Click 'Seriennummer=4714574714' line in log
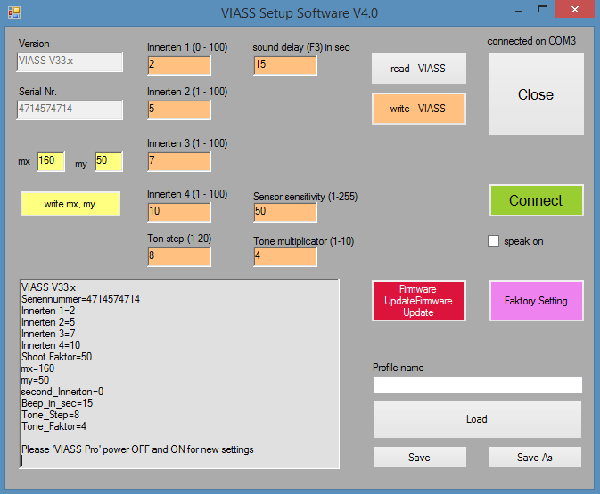Screen dimensions: 600x494 (x=80, y=299)
